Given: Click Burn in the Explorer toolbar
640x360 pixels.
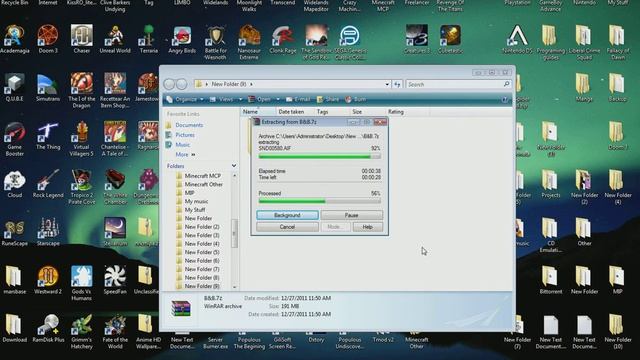Looking at the screenshot, I should click(x=356, y=99).
